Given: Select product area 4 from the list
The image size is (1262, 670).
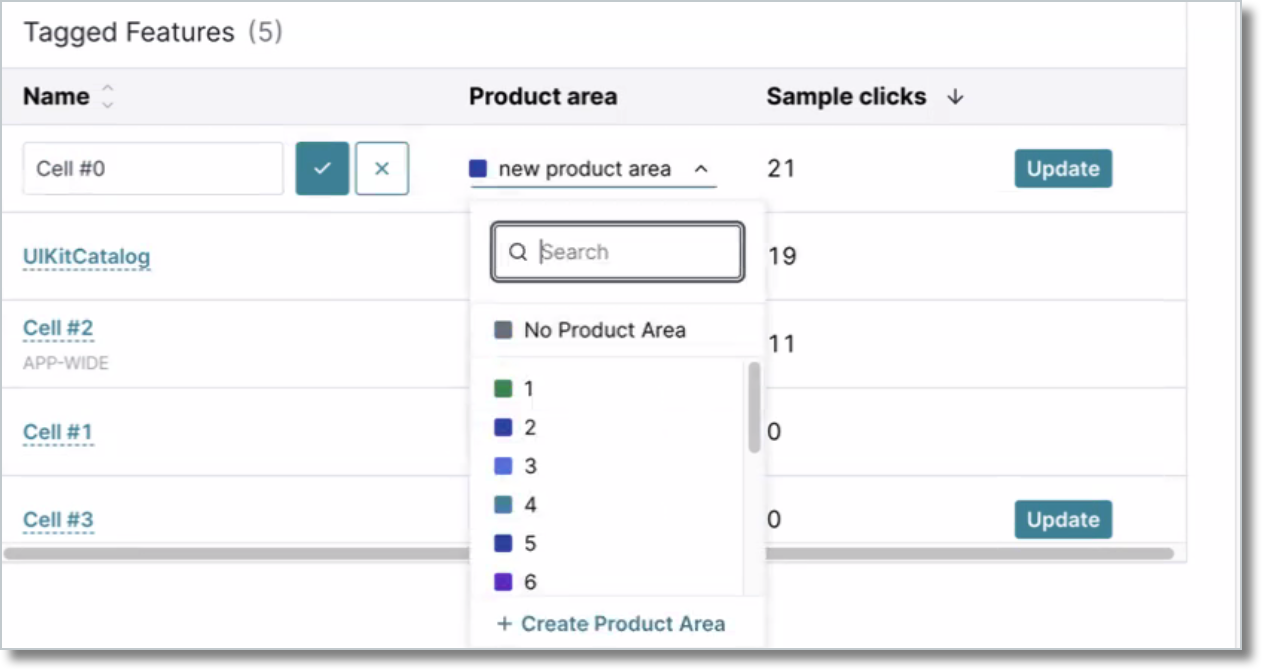Looking at the screenshot, I should (x=529, y=504).
